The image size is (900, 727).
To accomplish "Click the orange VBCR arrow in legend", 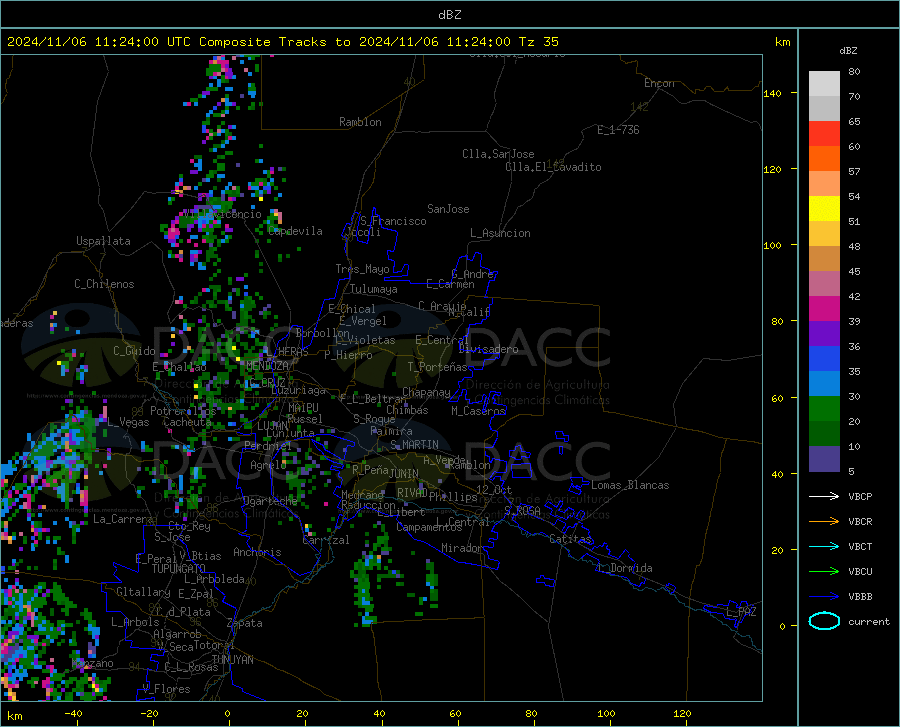I will 824,522.
